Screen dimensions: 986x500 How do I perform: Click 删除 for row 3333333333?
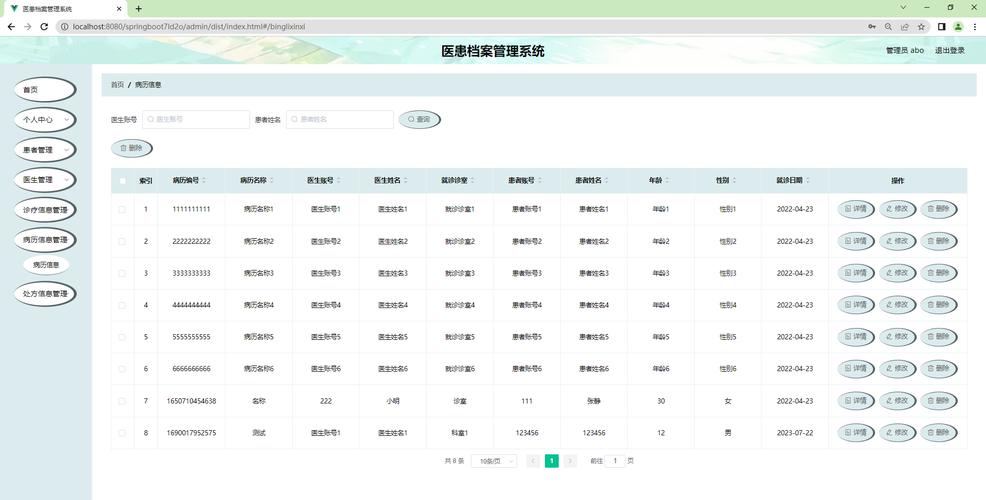coord(939,273)
